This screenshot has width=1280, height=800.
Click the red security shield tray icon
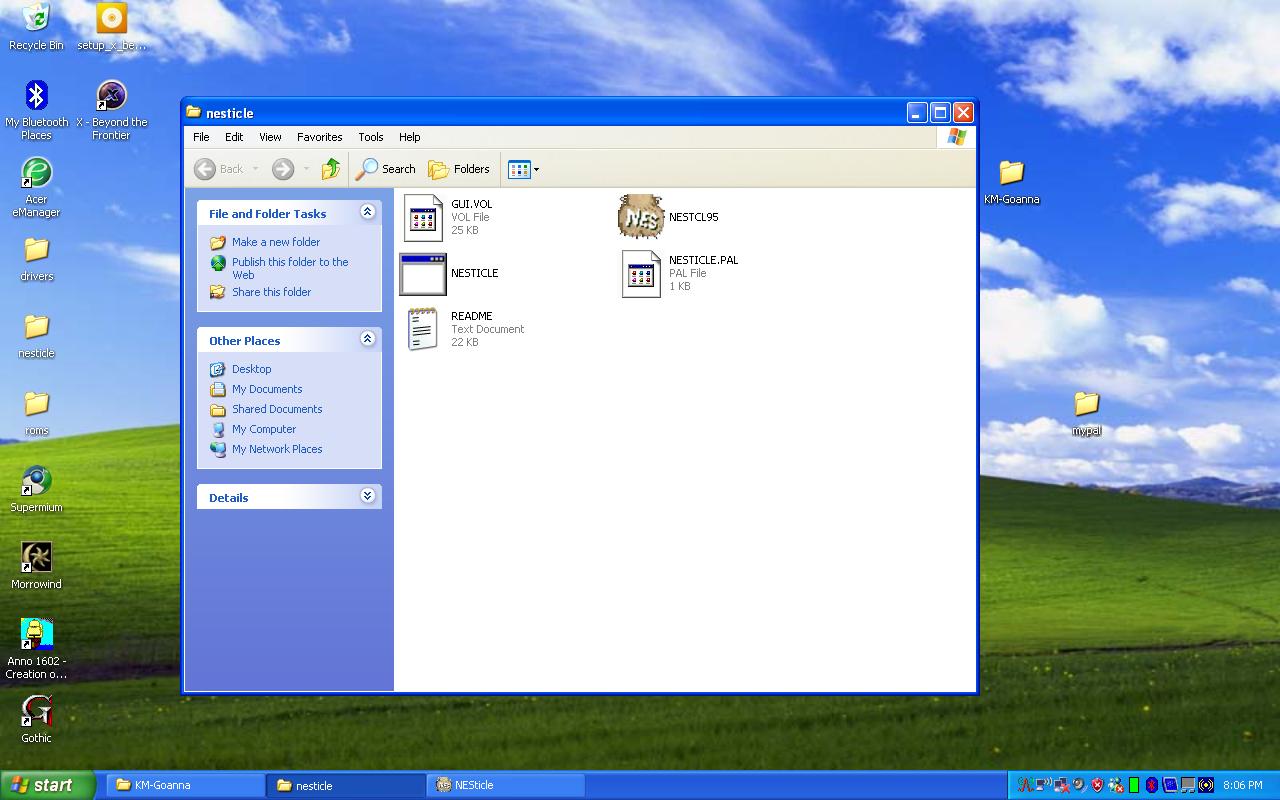pyautogui.click(x=1097, y=785)
